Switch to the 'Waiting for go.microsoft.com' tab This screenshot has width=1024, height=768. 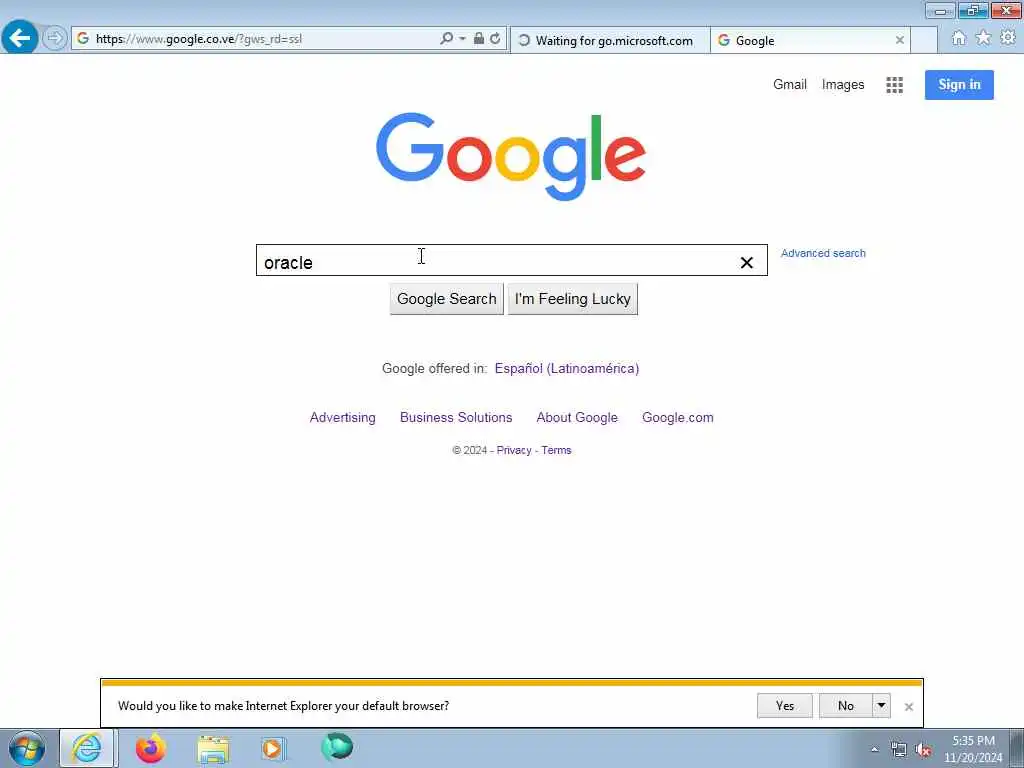tap(609, 40)
